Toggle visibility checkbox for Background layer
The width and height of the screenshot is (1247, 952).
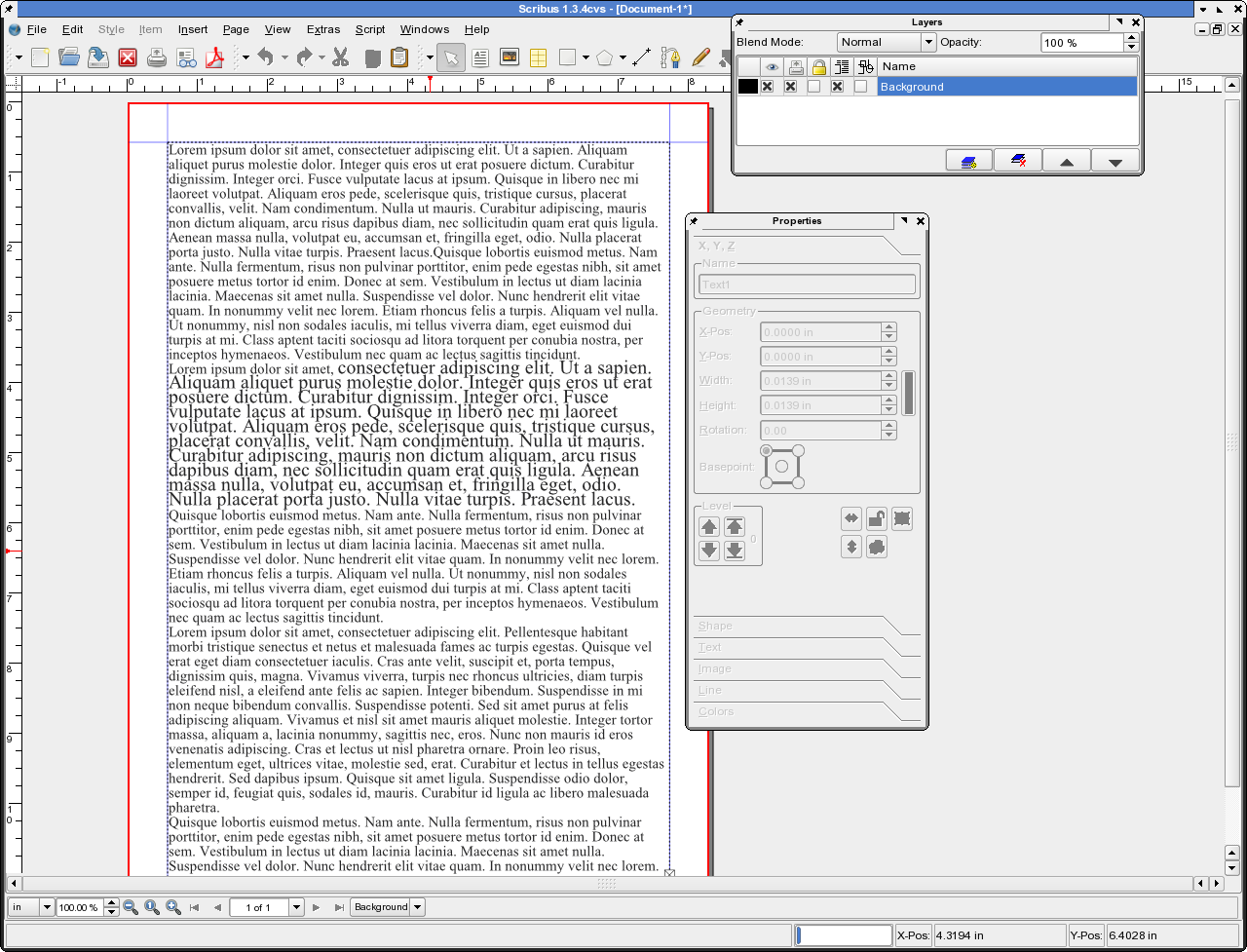click(x=768, y=87)
